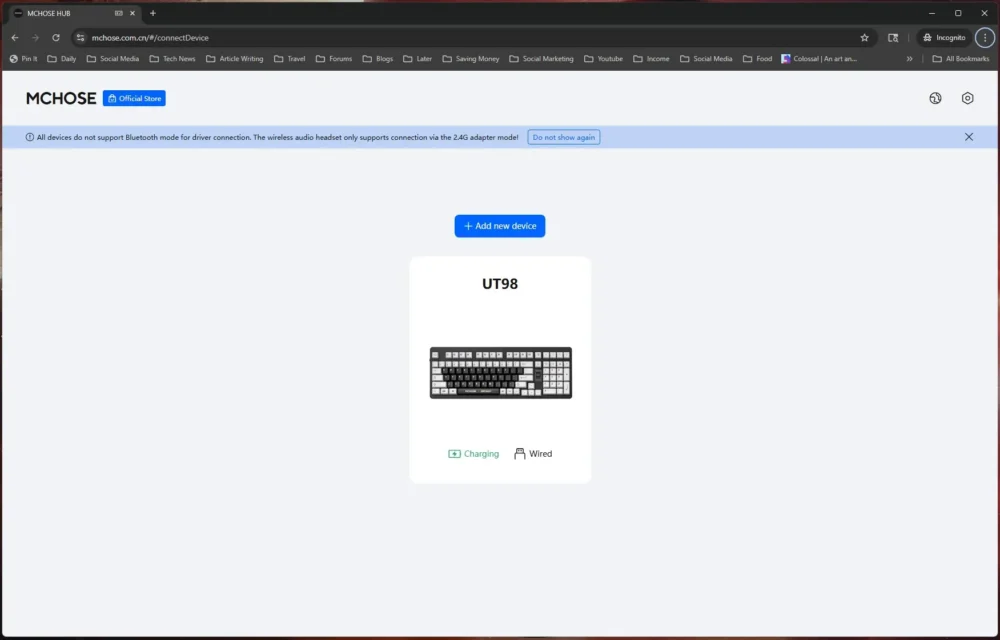
Task: Click the address bar URL field
Action: tap(472, 38)
